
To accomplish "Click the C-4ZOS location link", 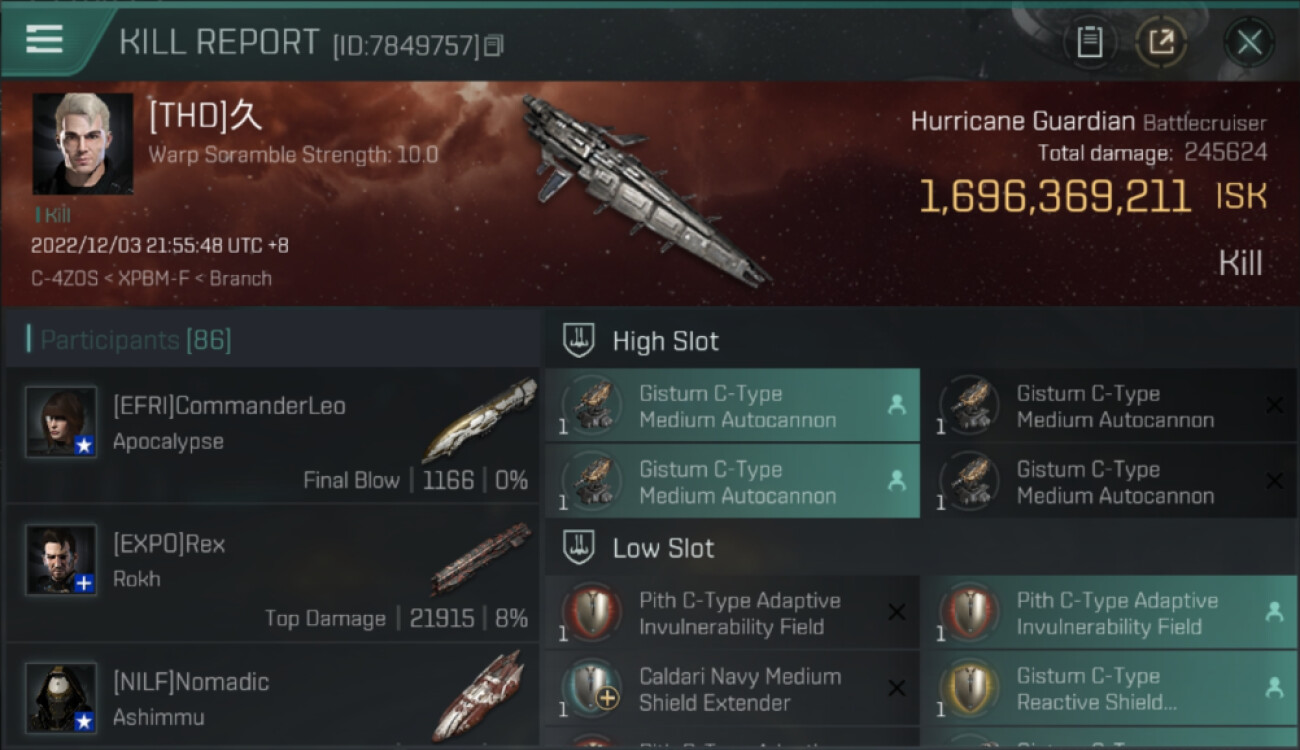I will (x=64, y=278).
